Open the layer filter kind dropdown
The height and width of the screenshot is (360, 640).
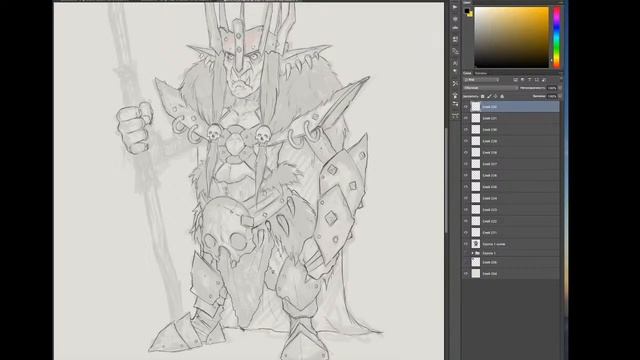pos(481,80)
